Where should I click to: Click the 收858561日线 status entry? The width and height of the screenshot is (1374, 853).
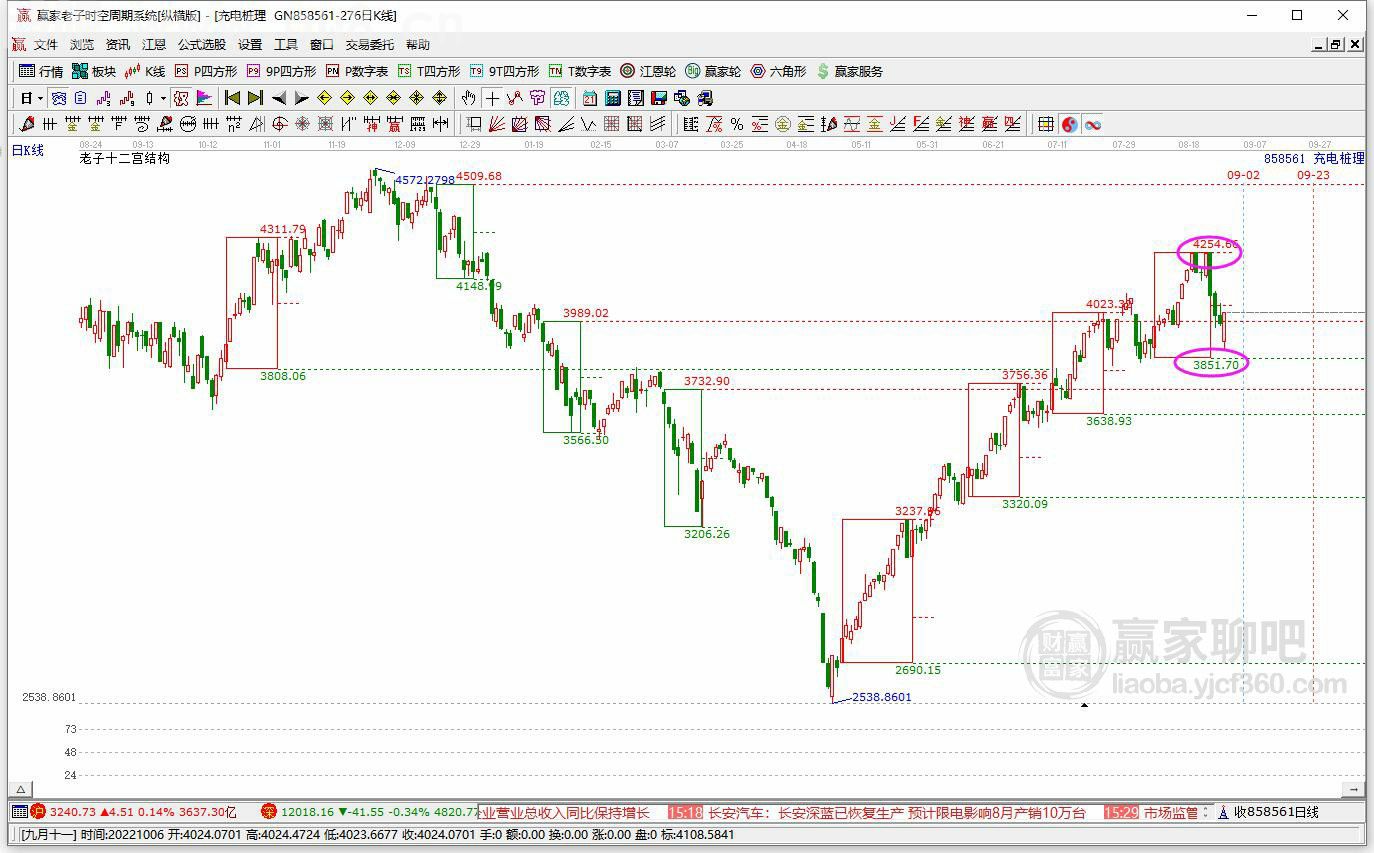[x=1276, y=813]
